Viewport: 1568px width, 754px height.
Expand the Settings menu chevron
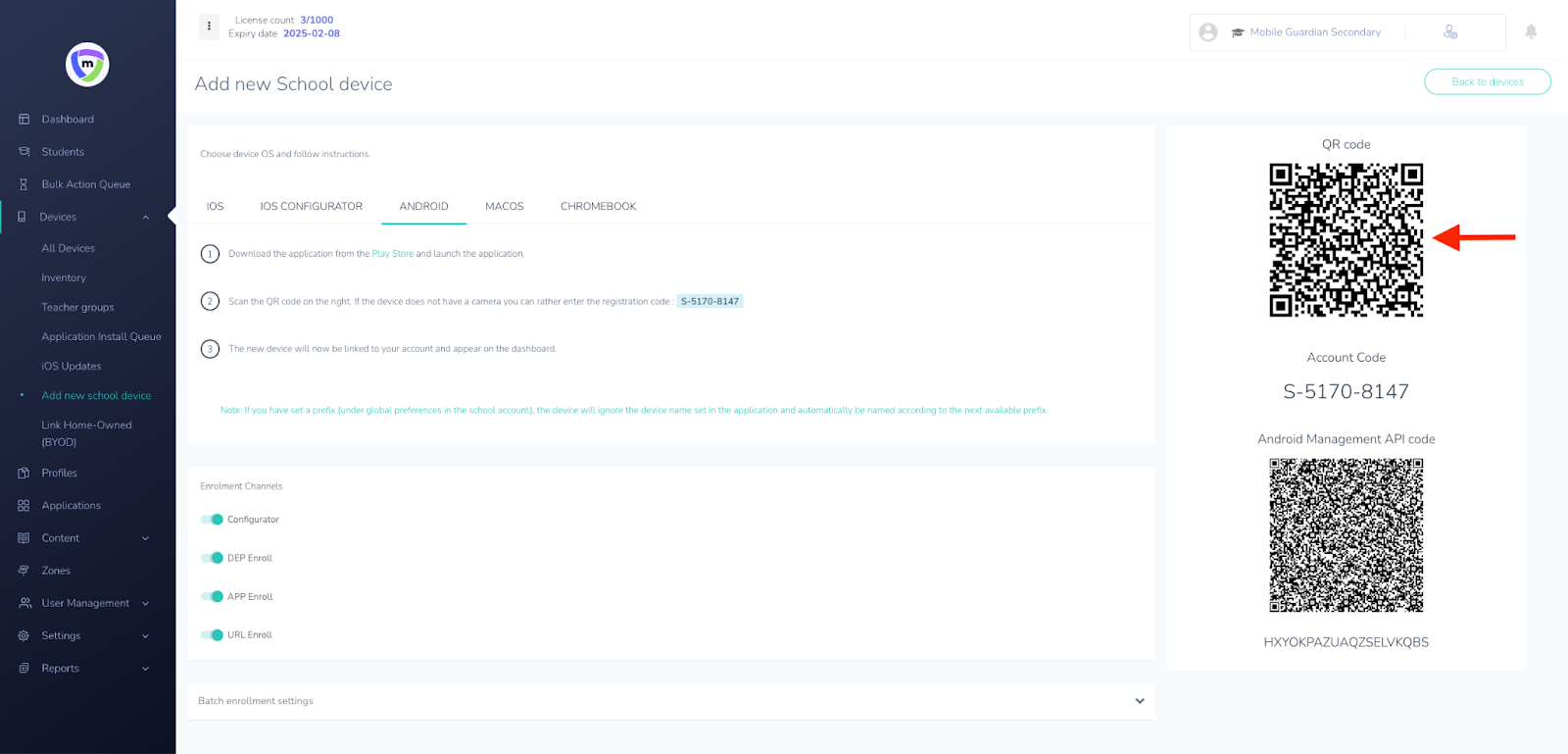pyautogui.click(x=146, y=636)
